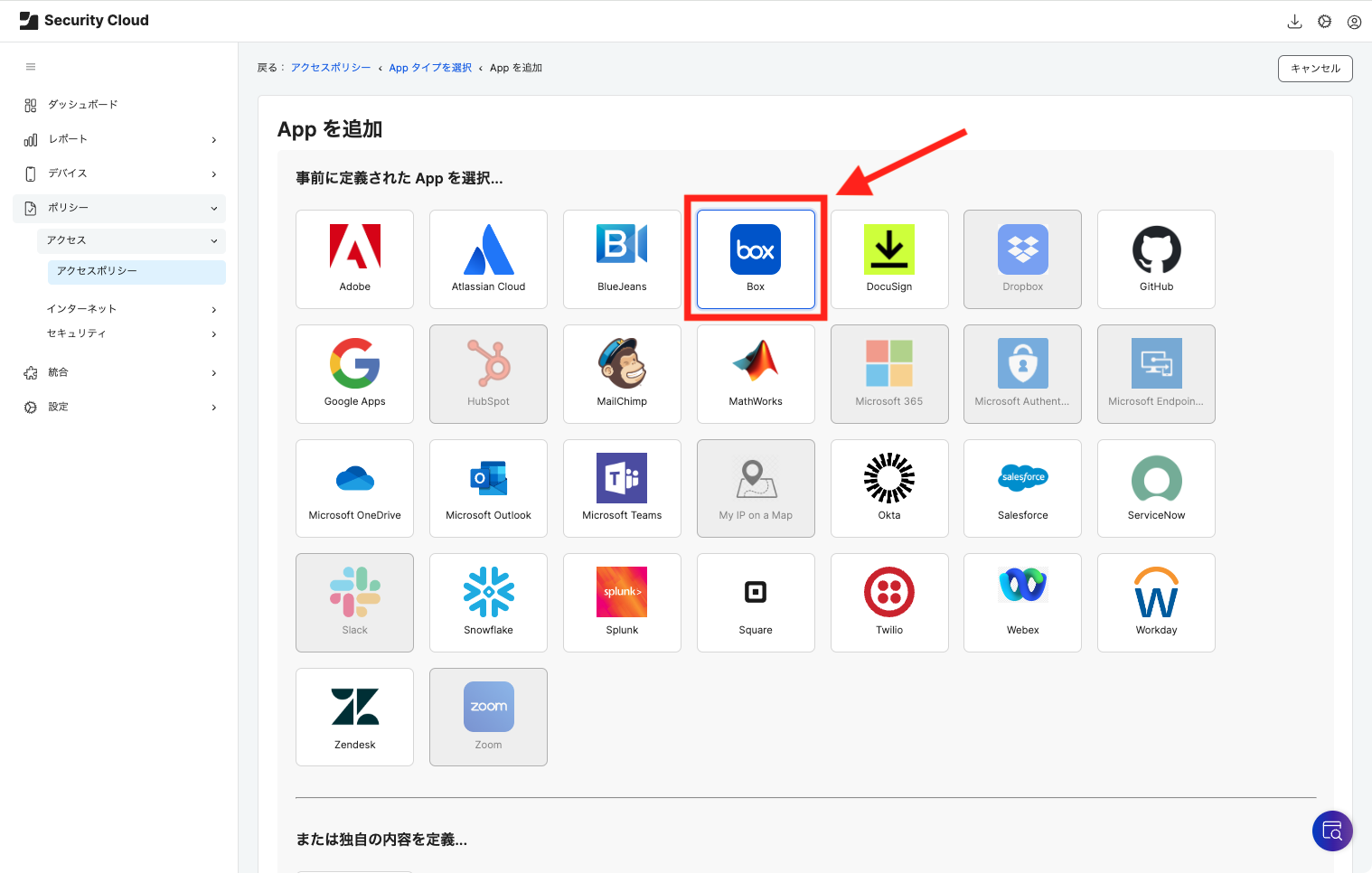Choose the Microsoft Teams tile

point(622,488)
